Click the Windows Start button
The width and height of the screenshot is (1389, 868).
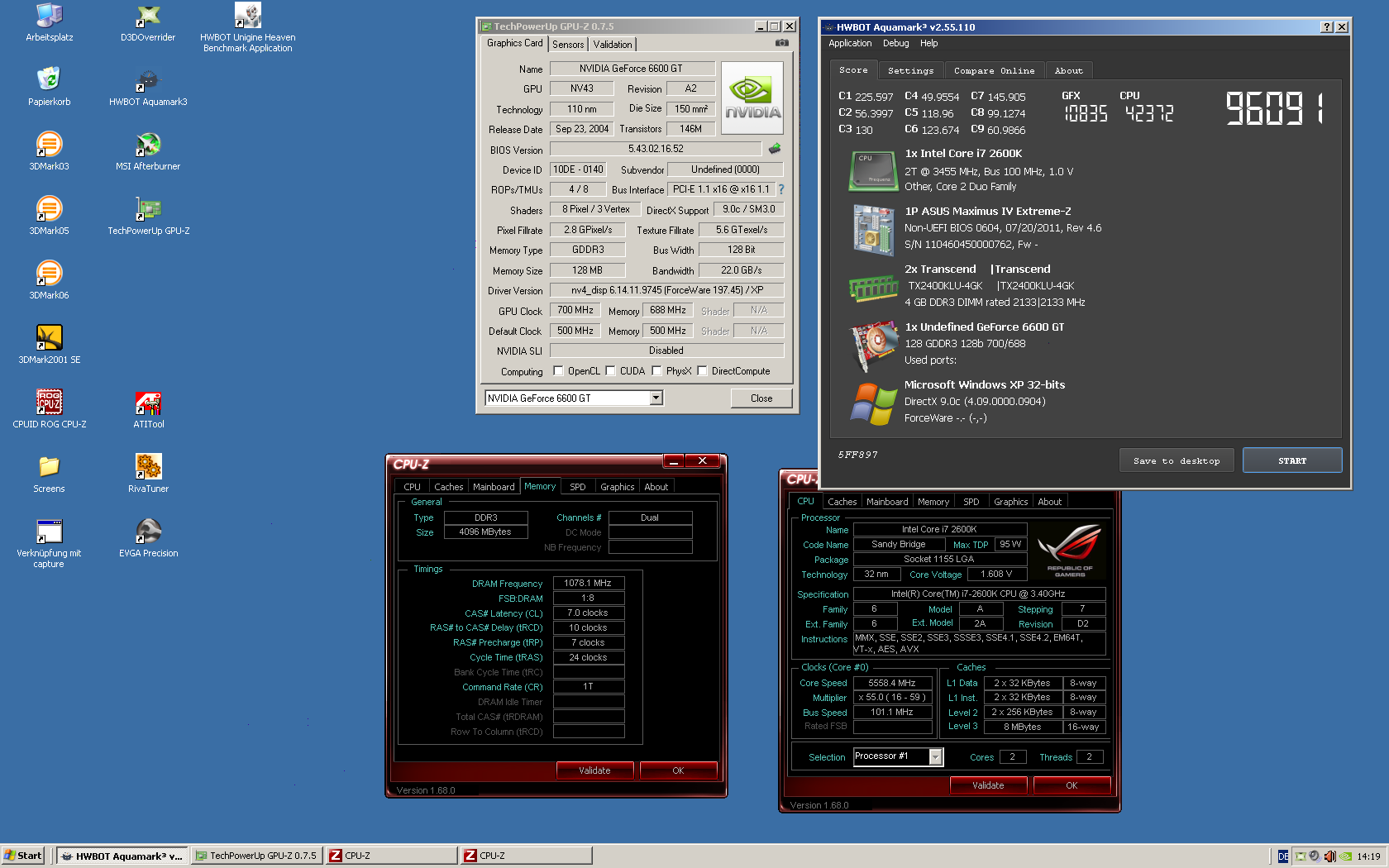pyautogui.click(x=22, y=856)
